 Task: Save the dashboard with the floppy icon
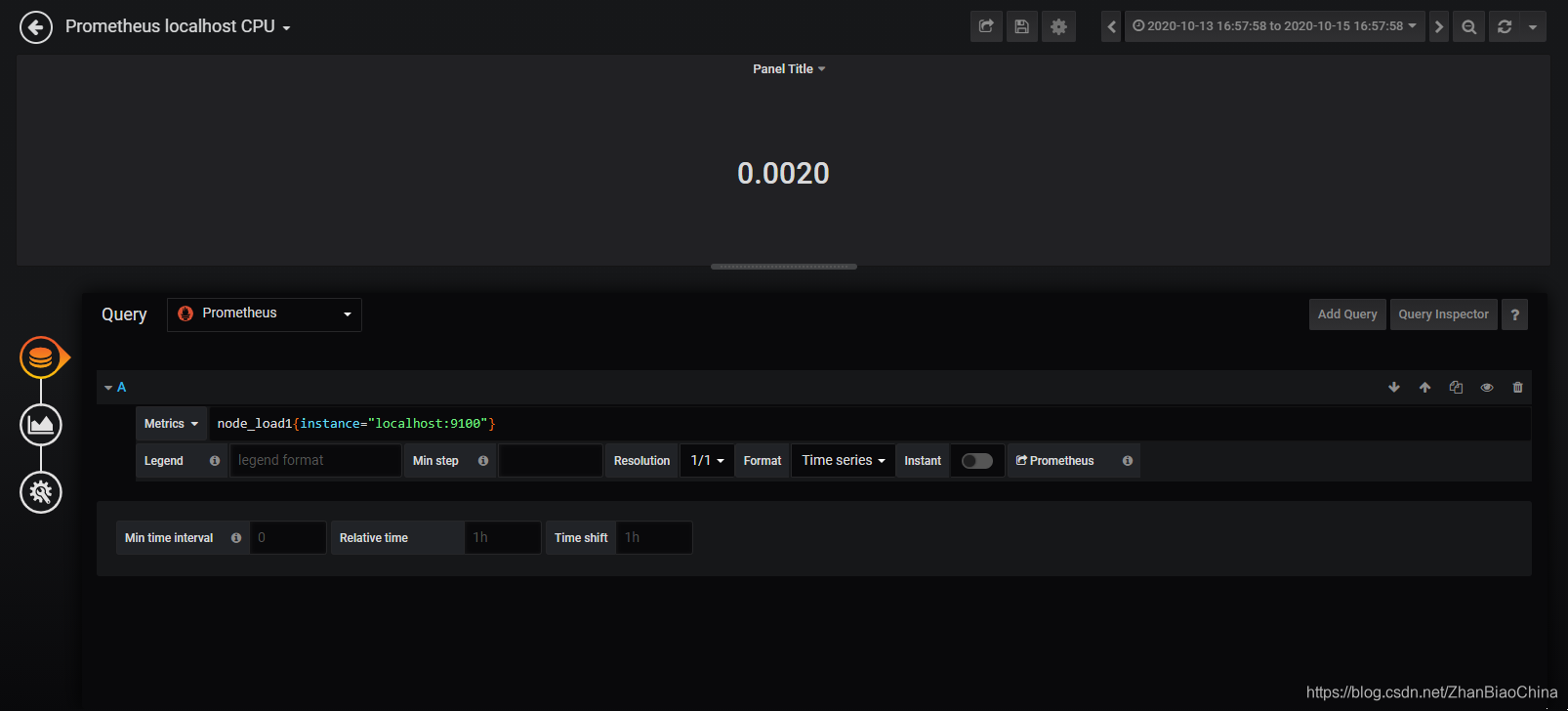pos(1022,26)
